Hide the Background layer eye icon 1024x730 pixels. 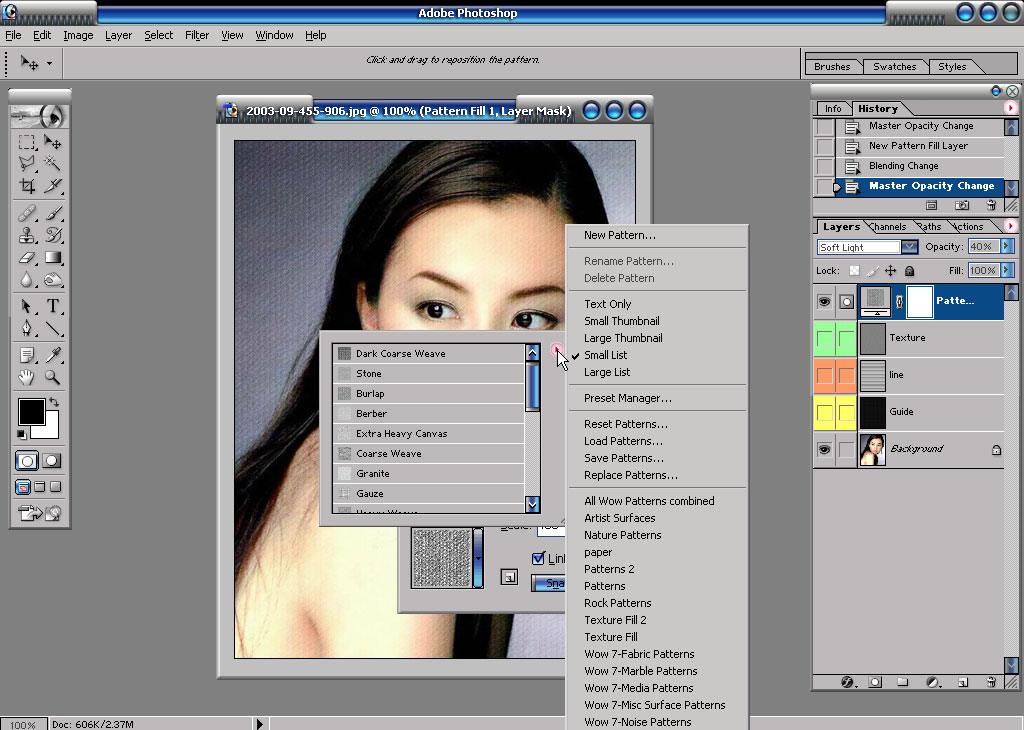825,449
